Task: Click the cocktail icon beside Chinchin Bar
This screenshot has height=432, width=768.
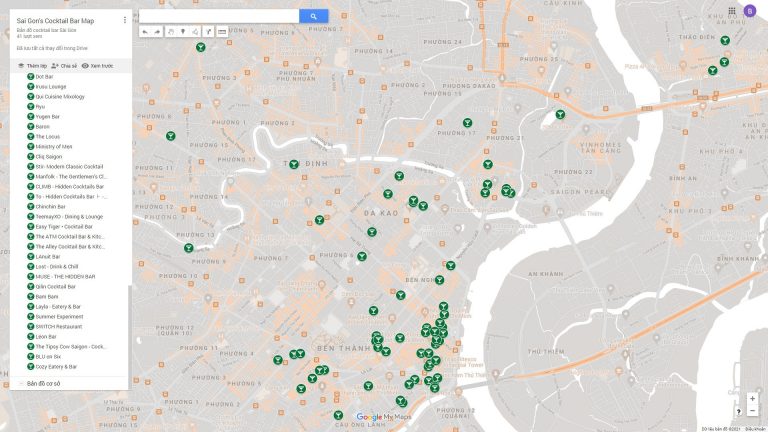Action: (30, 207)
